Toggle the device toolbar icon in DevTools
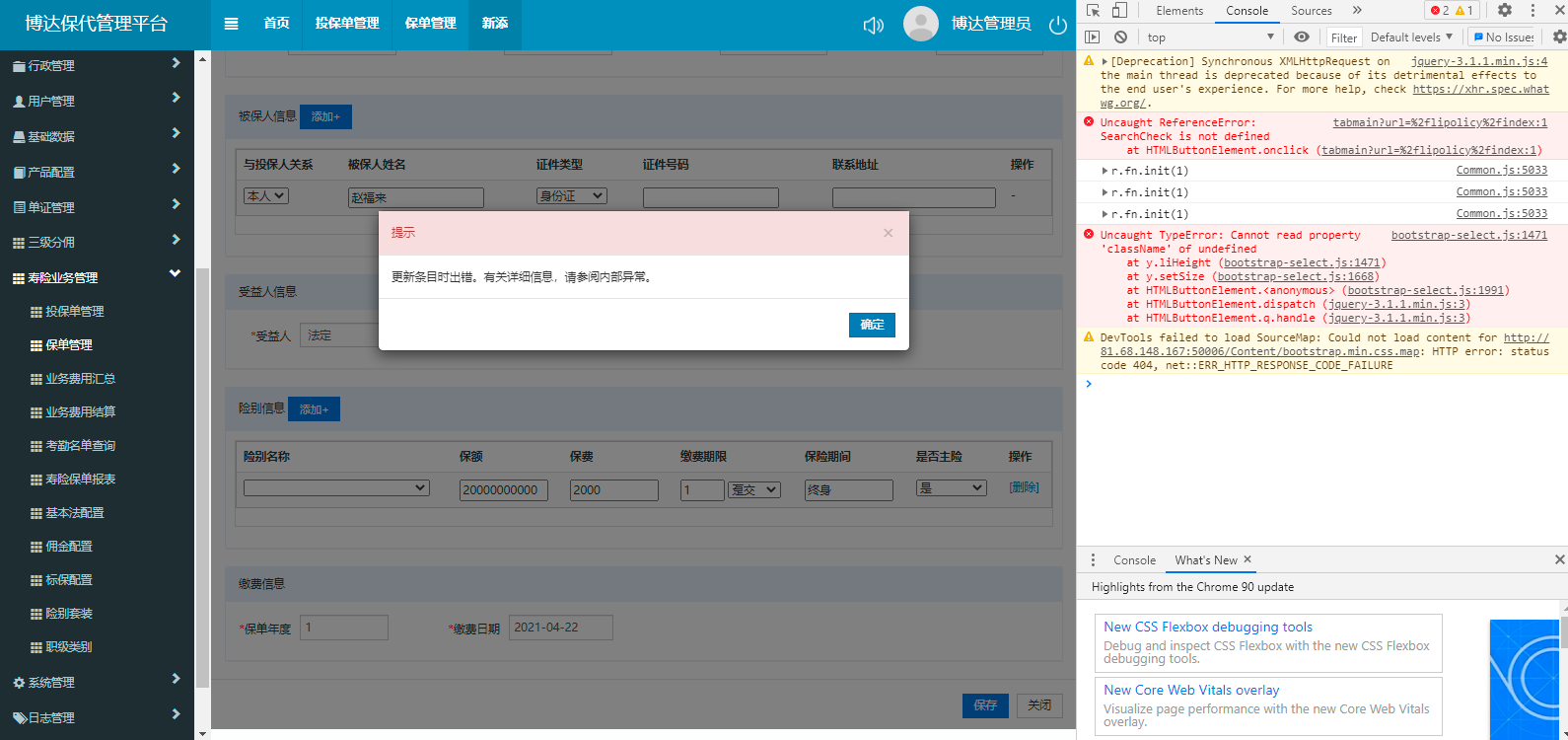 pyautogui.click(x=1119, y=11)
